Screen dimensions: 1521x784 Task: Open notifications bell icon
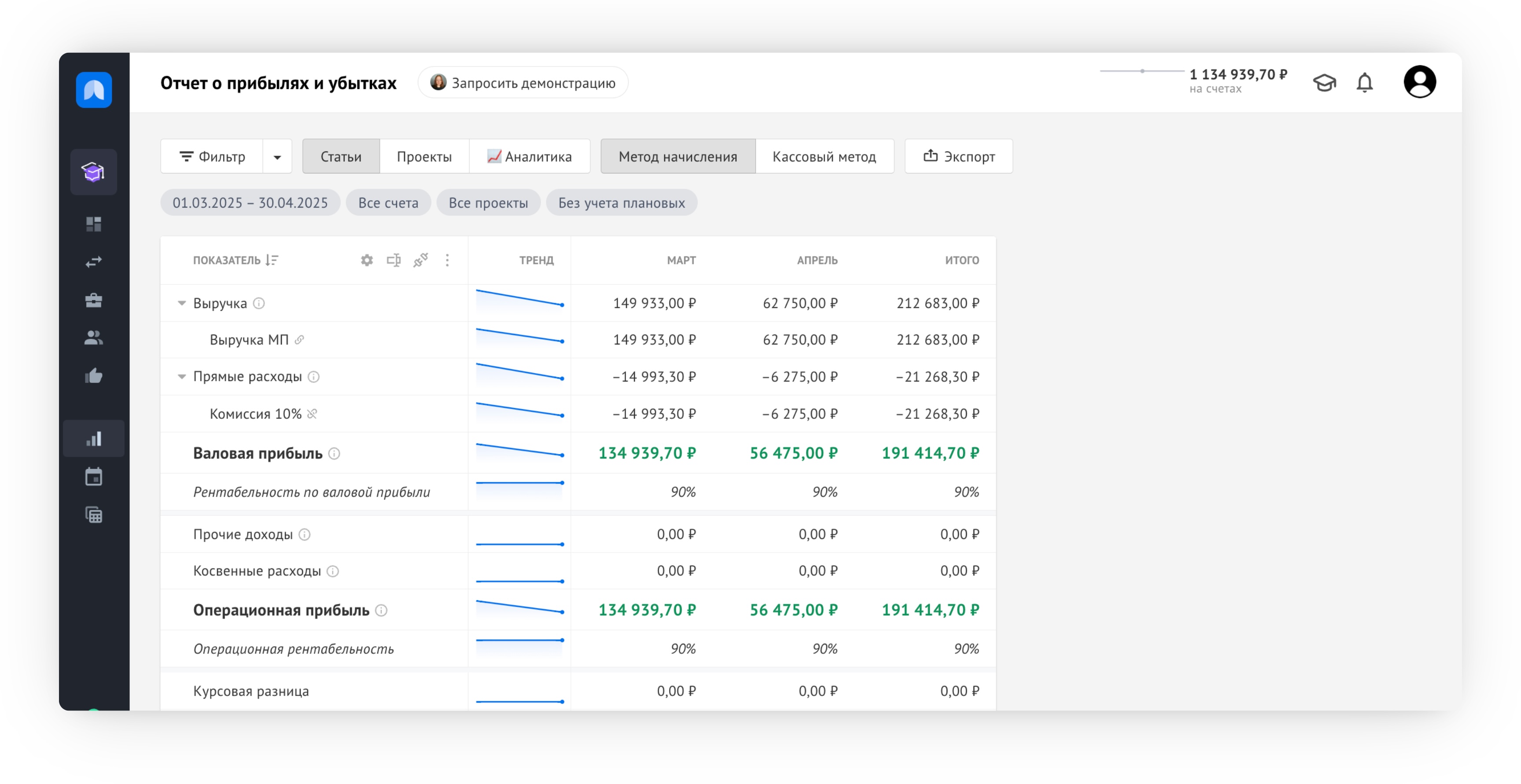tap(1365, 83)
